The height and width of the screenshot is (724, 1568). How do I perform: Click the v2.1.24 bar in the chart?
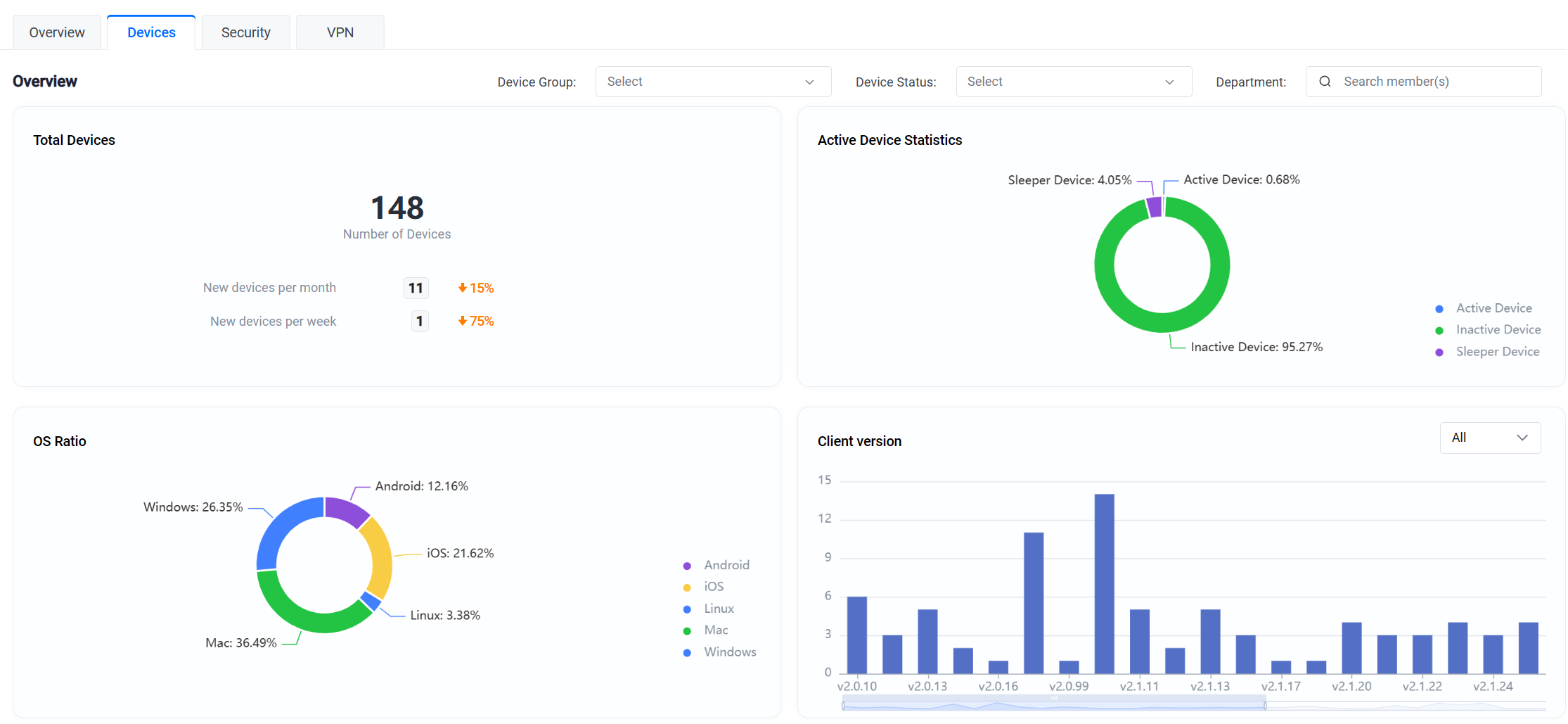click(1493, 654)
